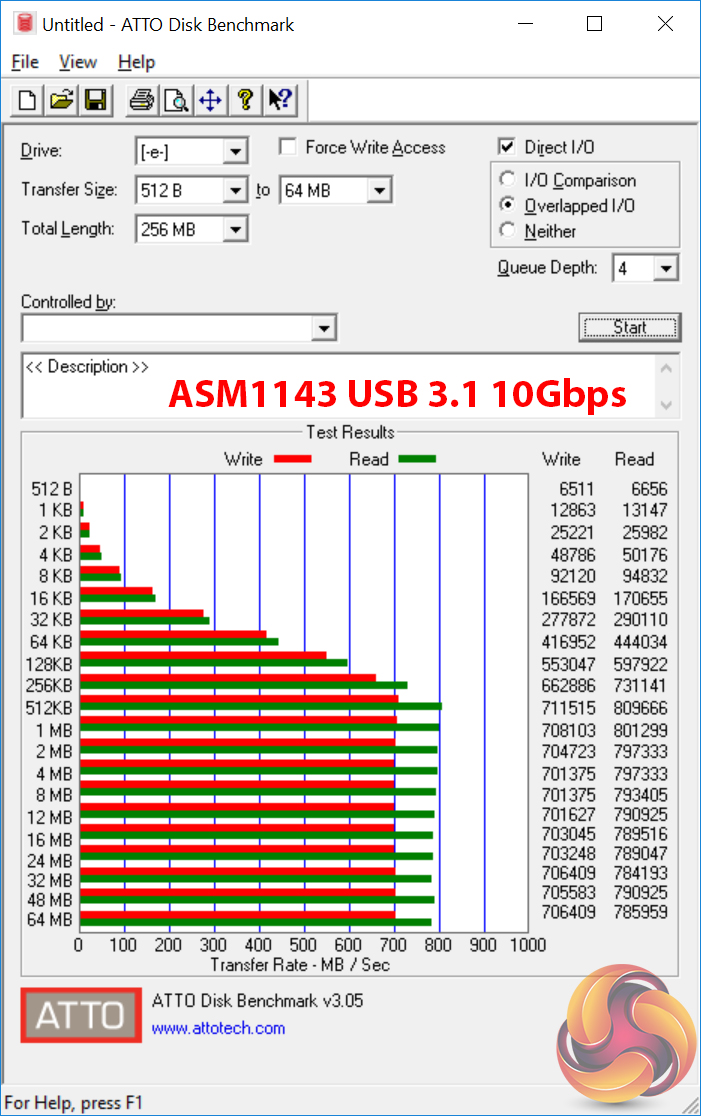Click the Description scrollbar up arrow
Screen dimensions: 701x1116
tap(666, 369)
